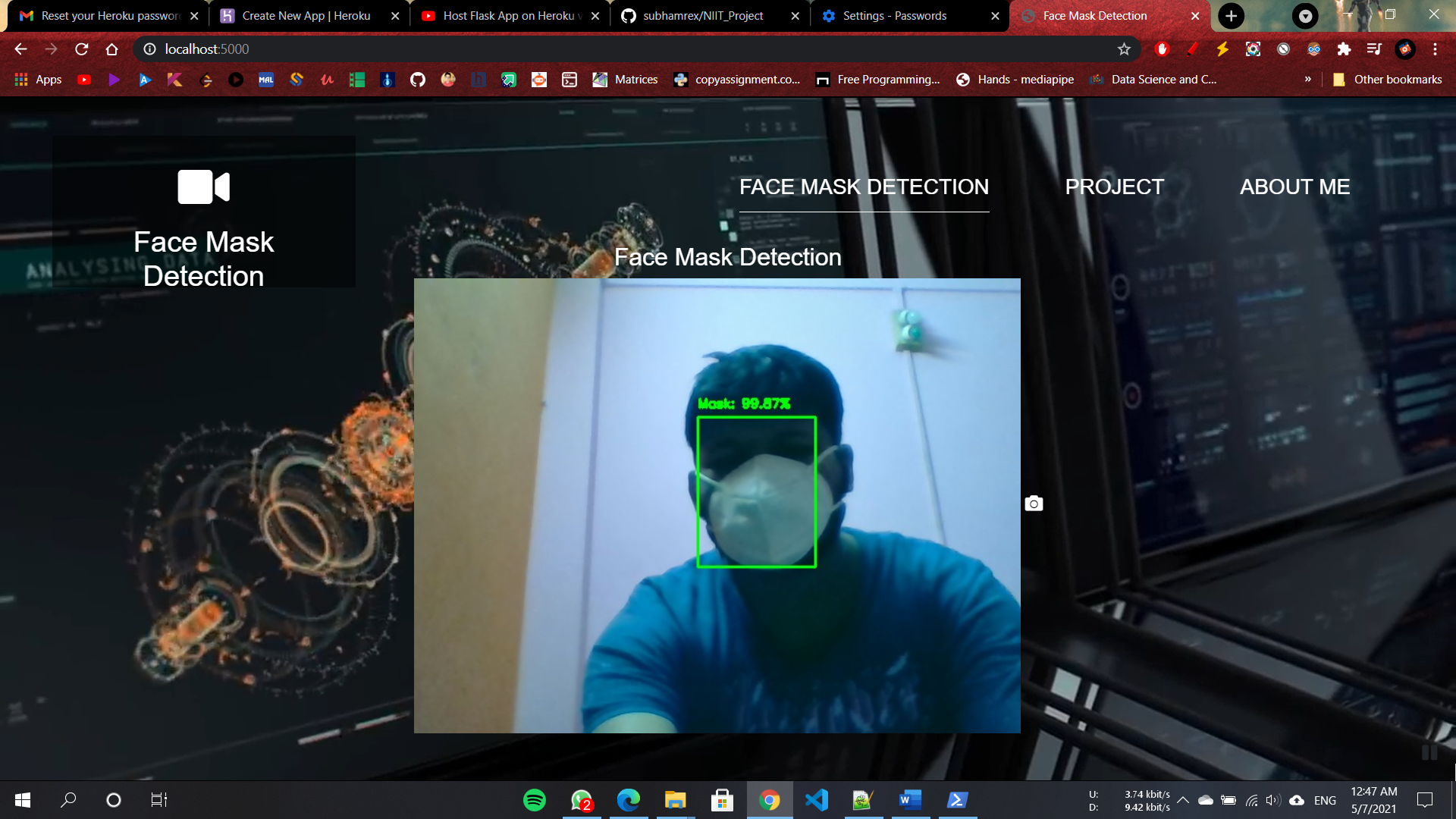Select the FACE MASK DETECTION nav link
This screenshot has width=1456, height=819.
[864, 187]
